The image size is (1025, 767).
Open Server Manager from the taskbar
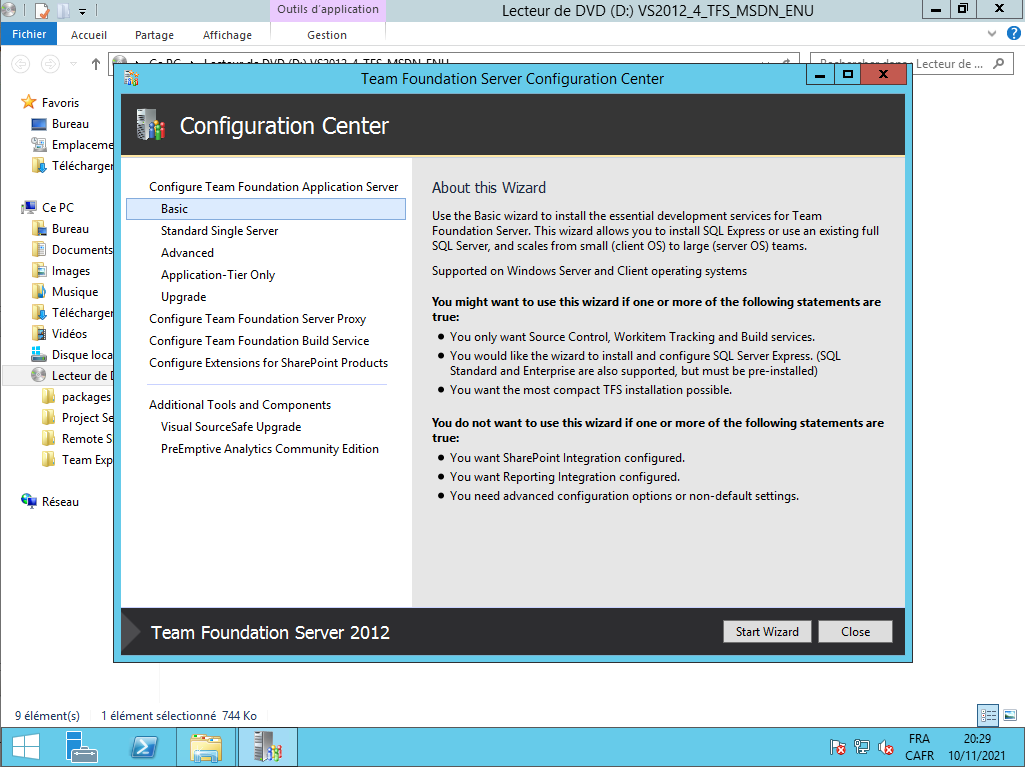point(81,747)
